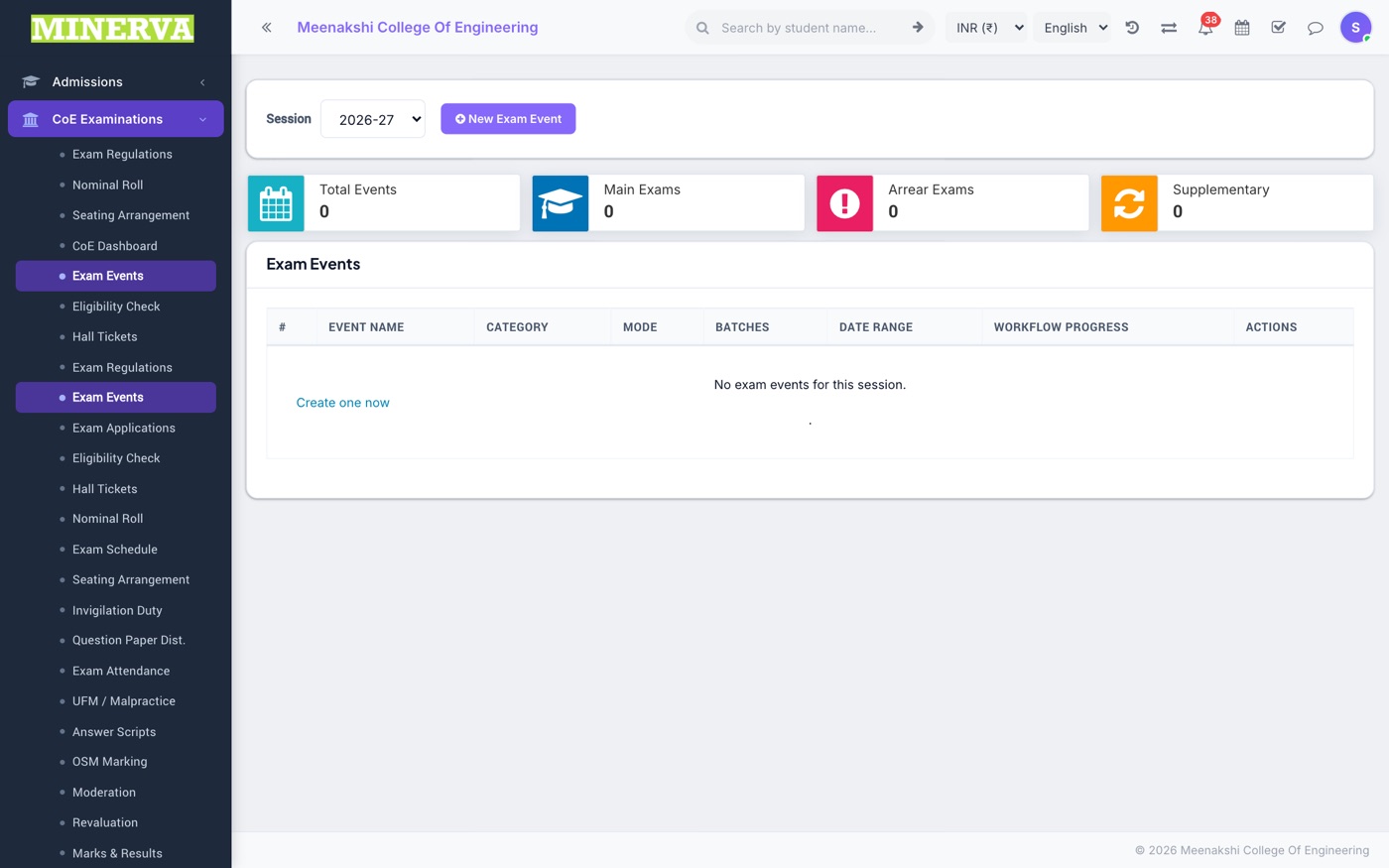This screenshot has width=1389, height=868.
Task: Open Exam Schedule in the sidebar
Action: coord(115,549)
